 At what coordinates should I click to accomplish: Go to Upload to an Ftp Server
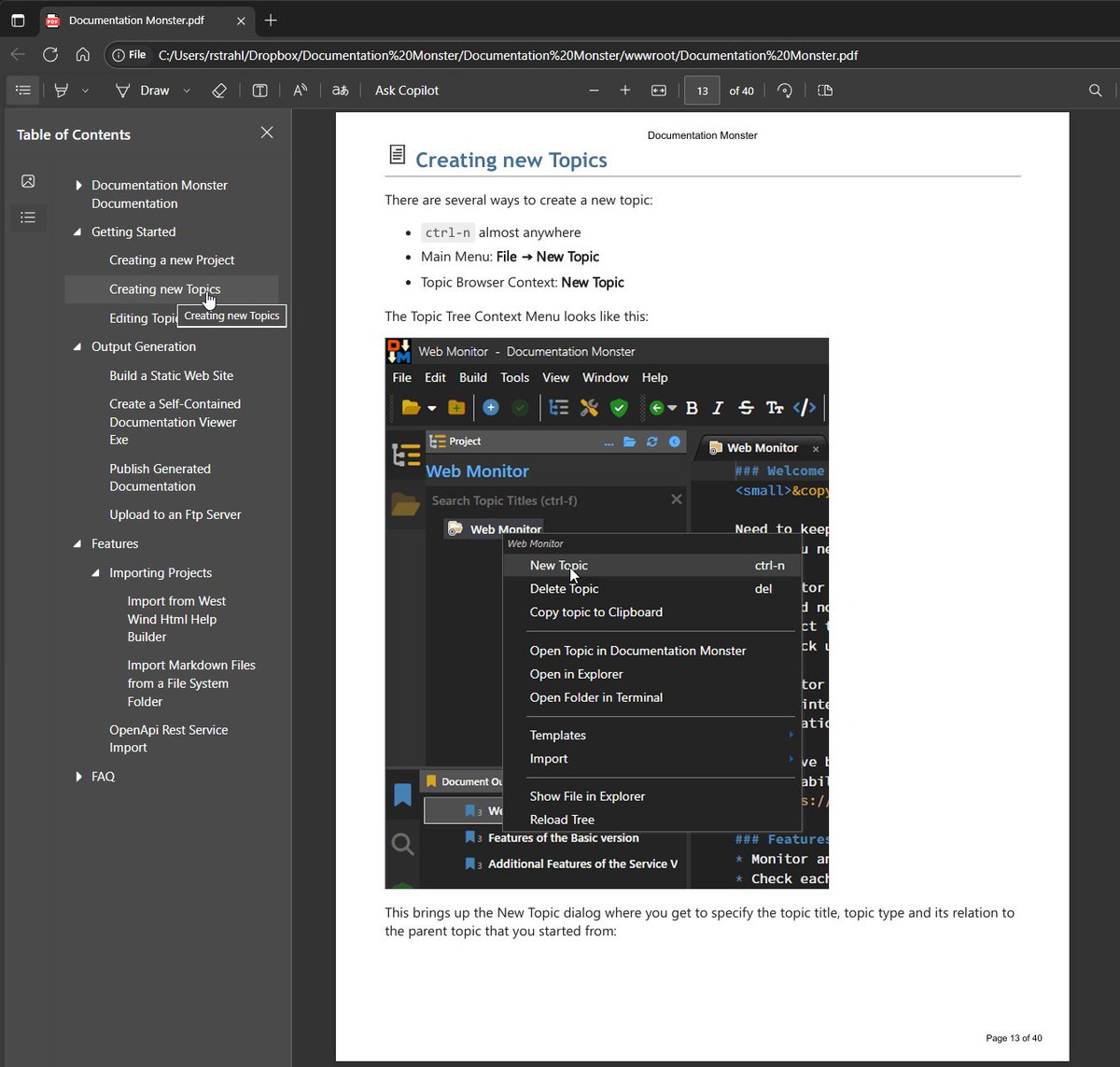(x=175, y=514)
